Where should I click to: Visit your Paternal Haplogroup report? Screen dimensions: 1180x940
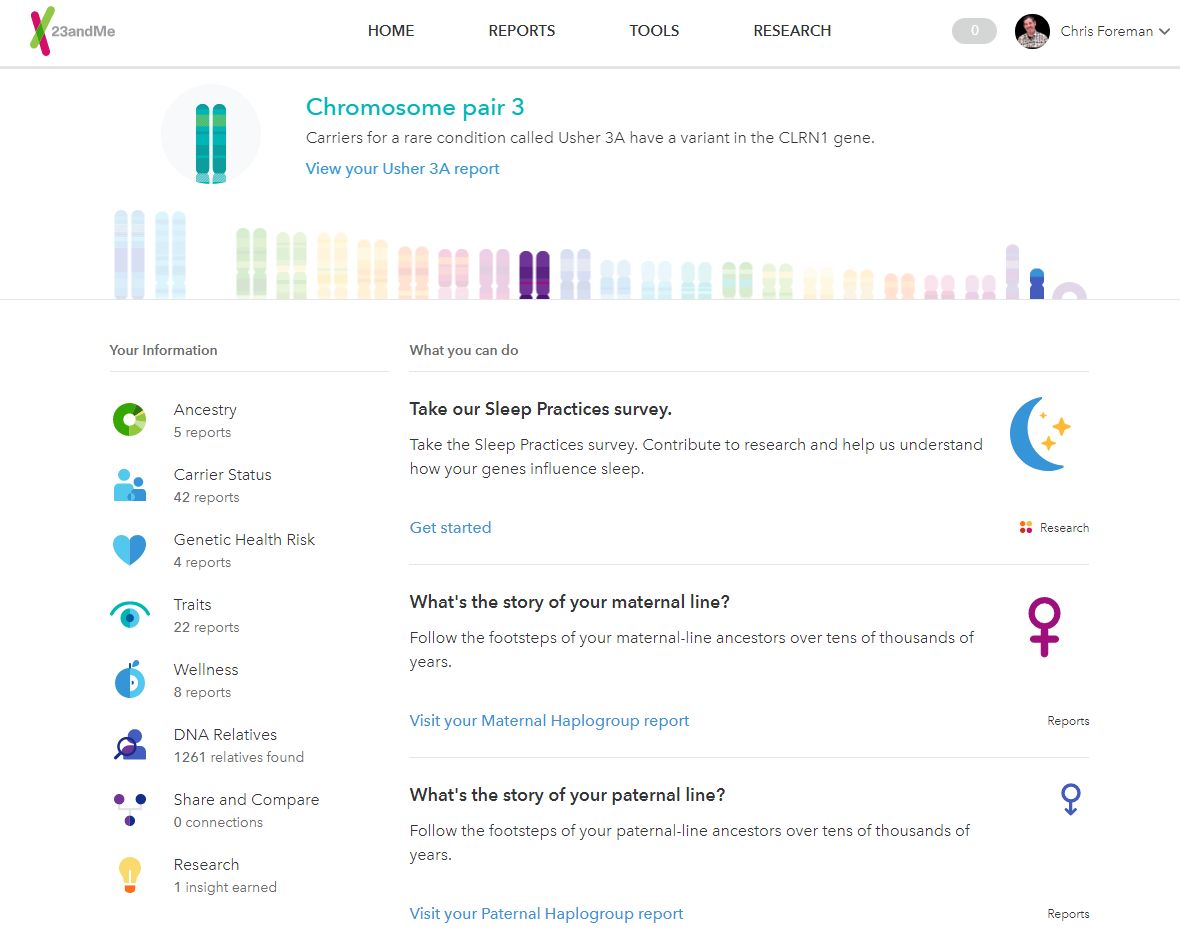pos(546,914)
